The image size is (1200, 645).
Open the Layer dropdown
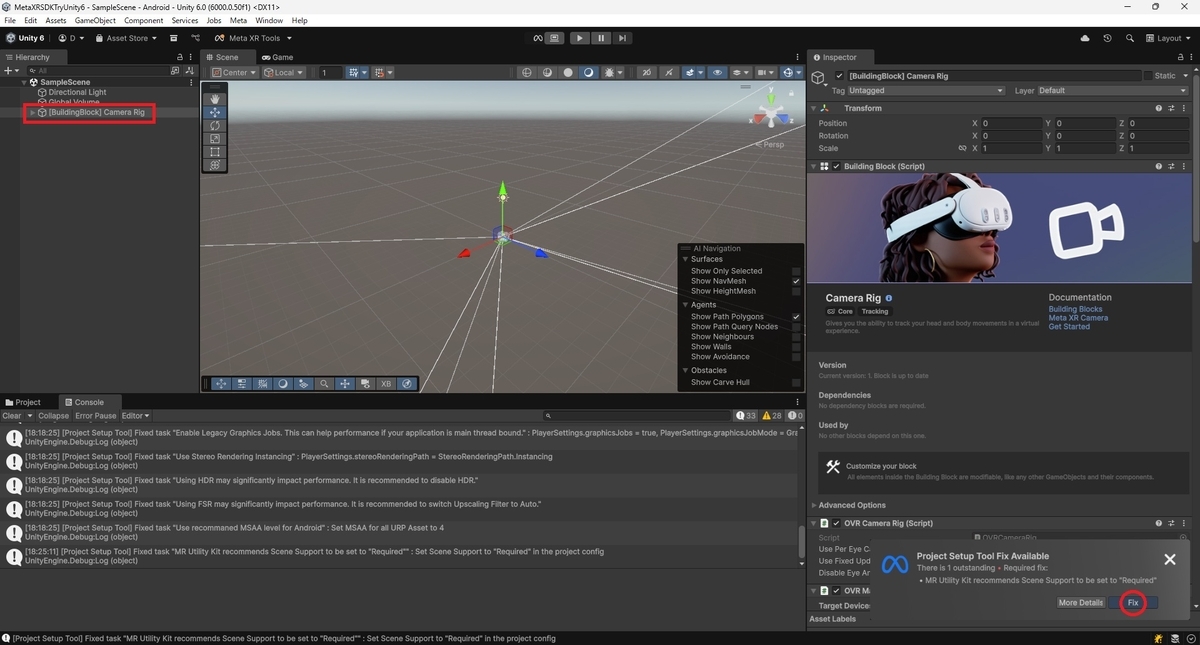tap(1113, 90)
